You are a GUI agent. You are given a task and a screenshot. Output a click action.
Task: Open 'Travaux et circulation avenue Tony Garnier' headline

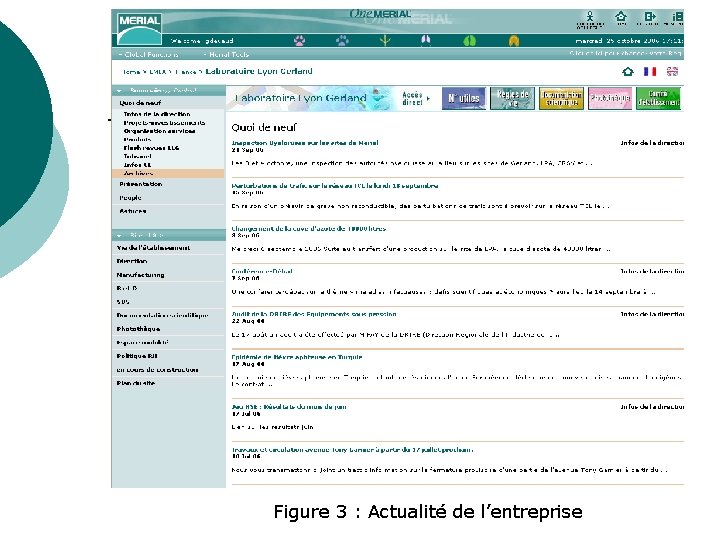(x=352, y=450)
